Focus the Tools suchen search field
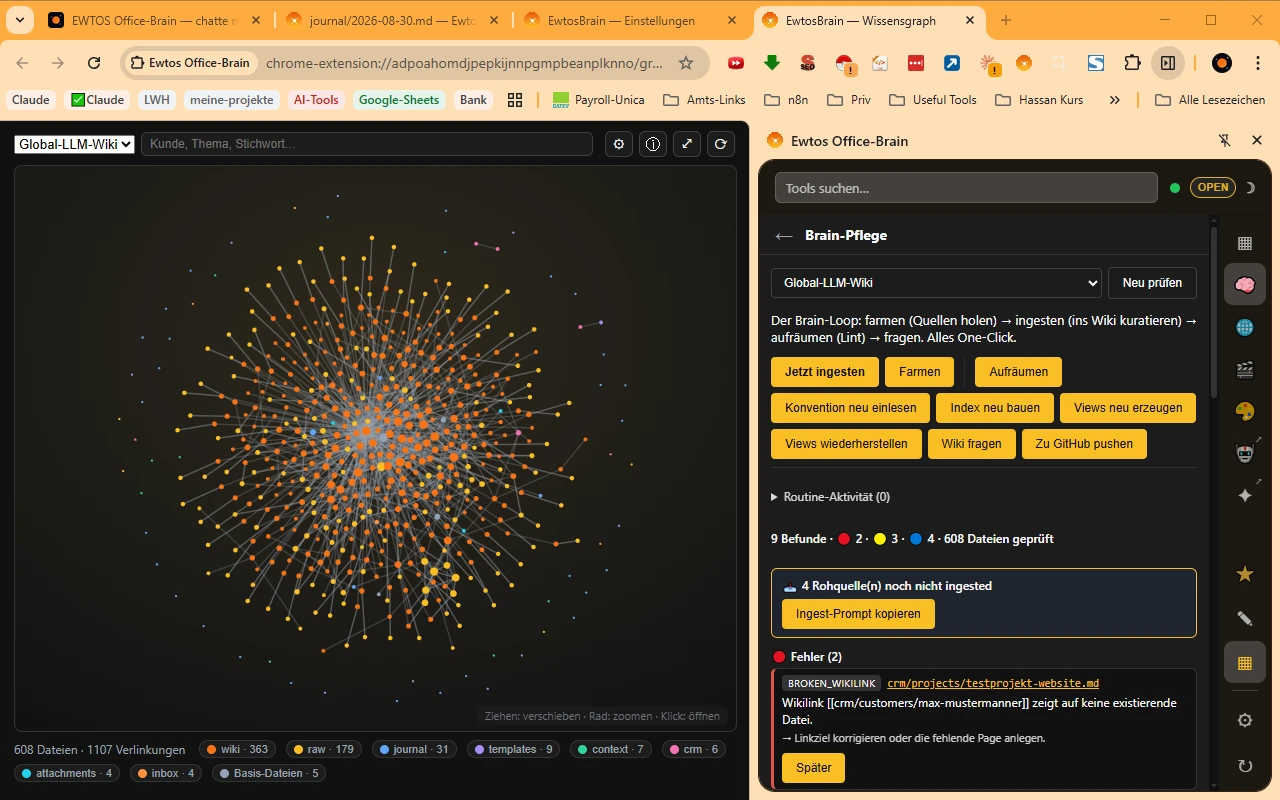The width and height of the screenshot is (1280, 800). tap(966, 188)
